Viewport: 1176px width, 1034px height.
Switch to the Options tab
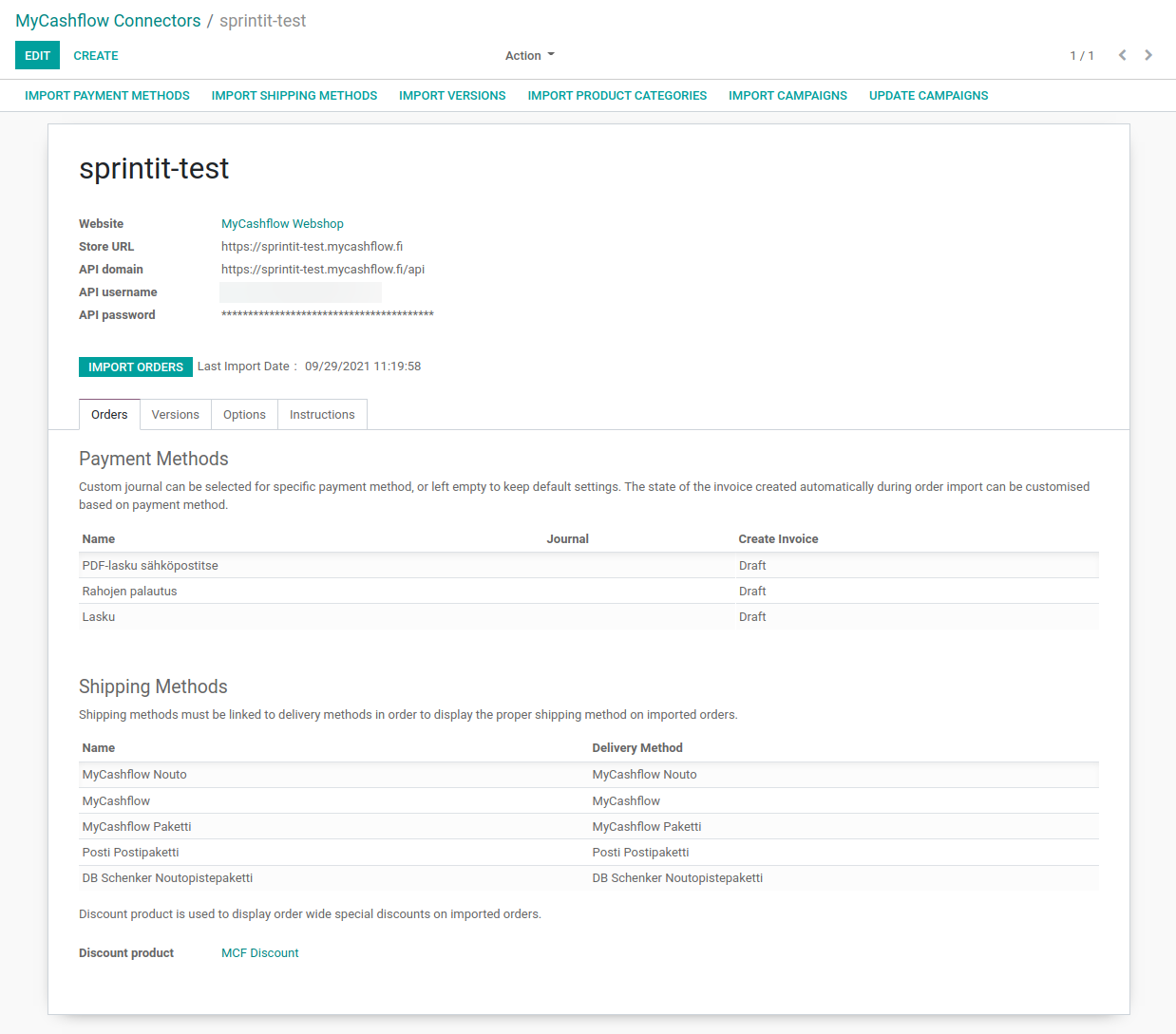coord(244,415)
